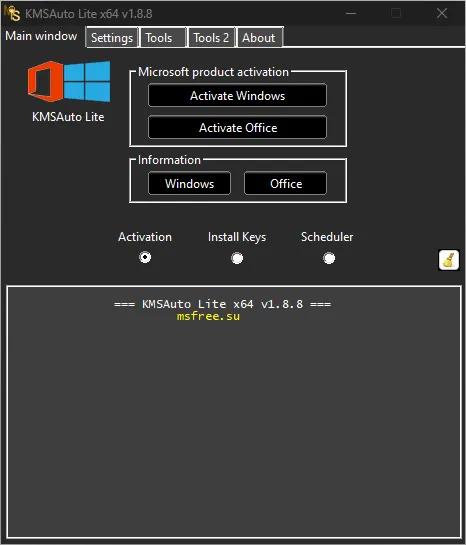Open the Tools tab
Viewport: 466px width, 545px height.
(163, 38)
